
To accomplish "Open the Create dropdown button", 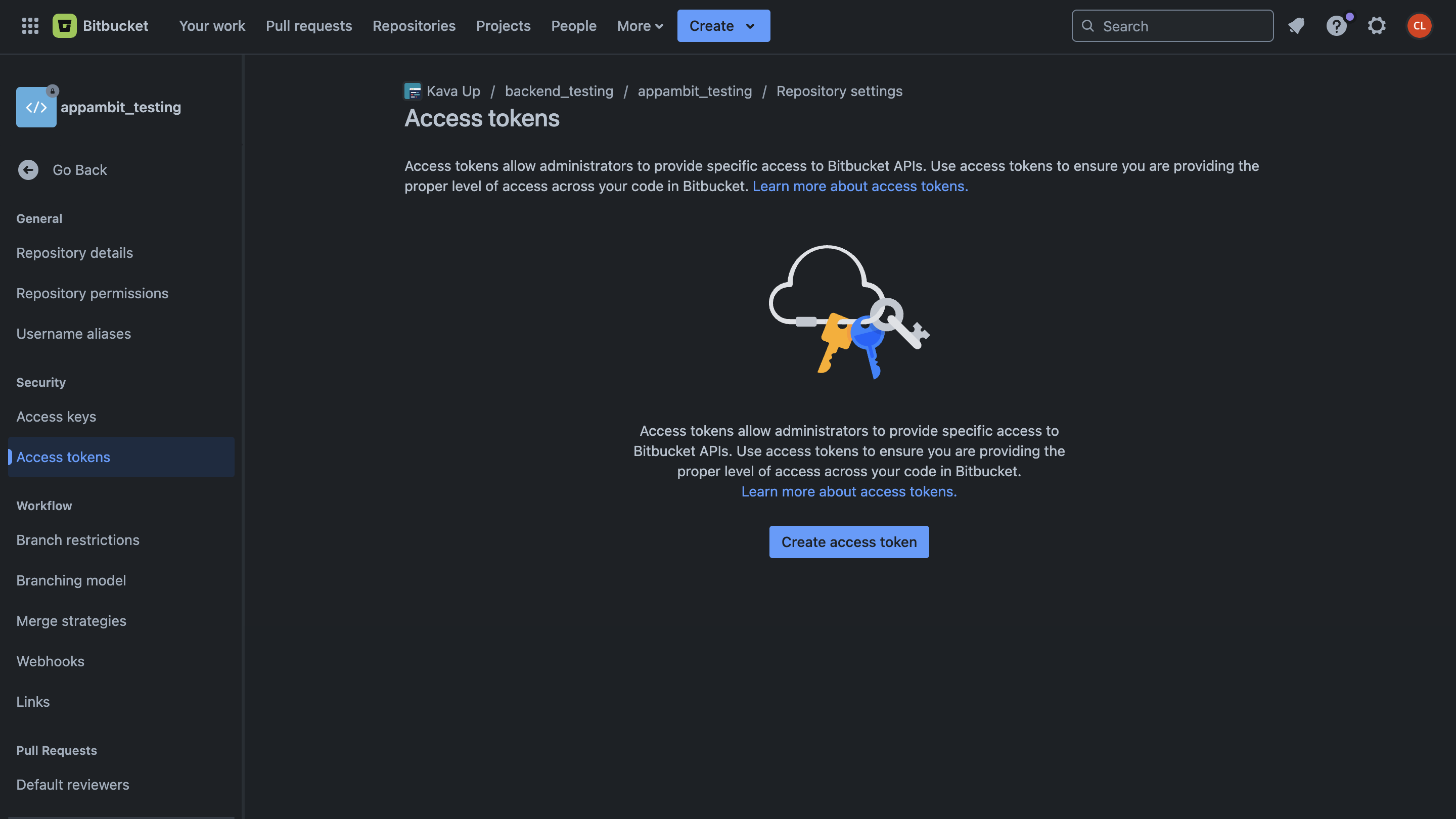I will tap(723, 25).
